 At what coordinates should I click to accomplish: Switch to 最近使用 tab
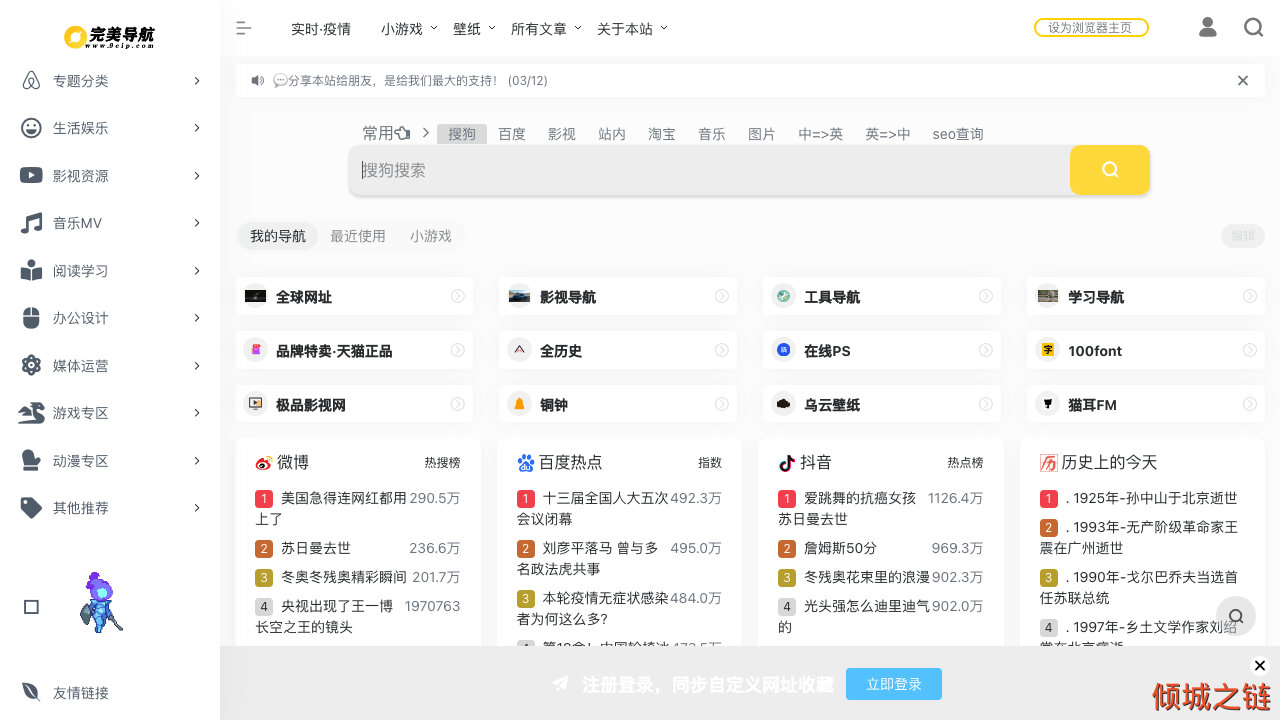(358, 236)
